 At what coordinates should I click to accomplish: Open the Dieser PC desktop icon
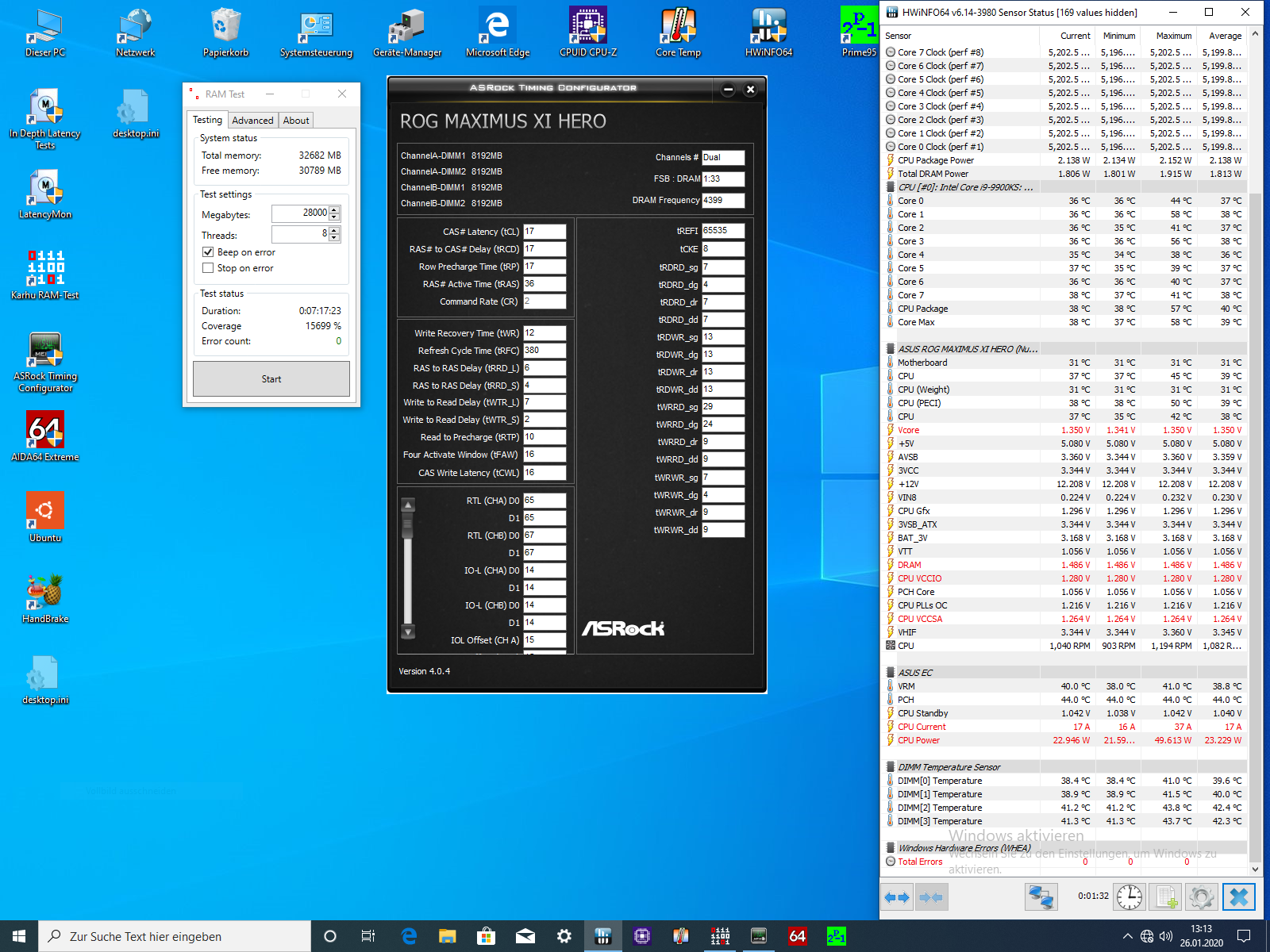point(45,33)
